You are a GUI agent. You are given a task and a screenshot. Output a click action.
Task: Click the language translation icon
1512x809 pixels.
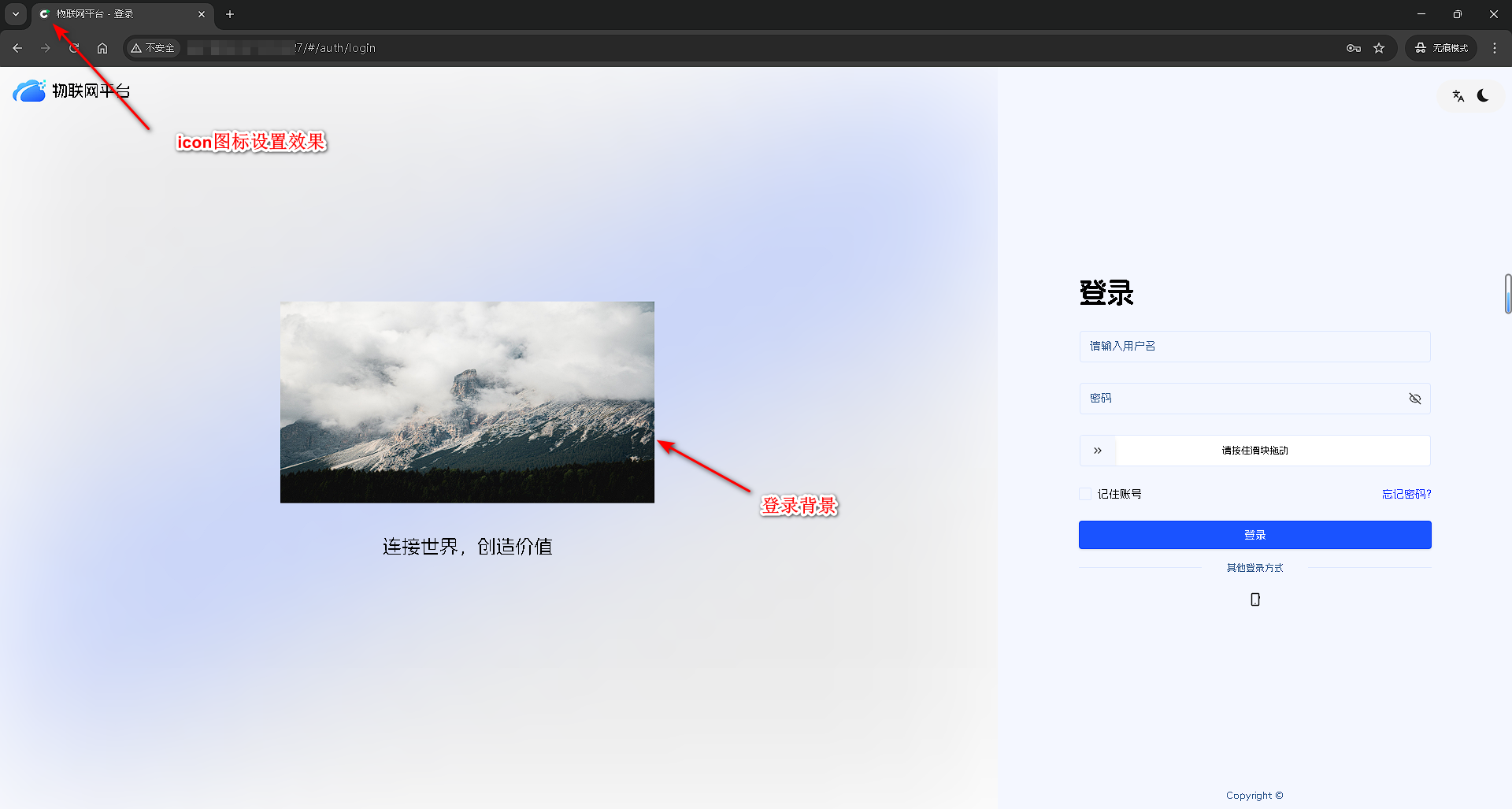tap(1458, 96)
